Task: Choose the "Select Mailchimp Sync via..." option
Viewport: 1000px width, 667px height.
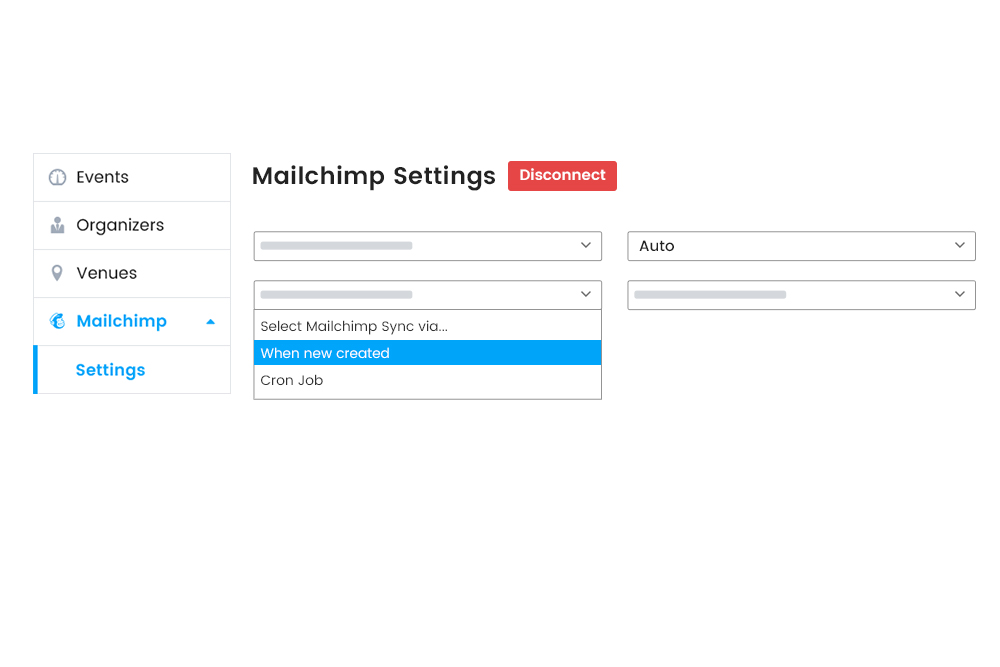Action: click(x=354, y=326)
